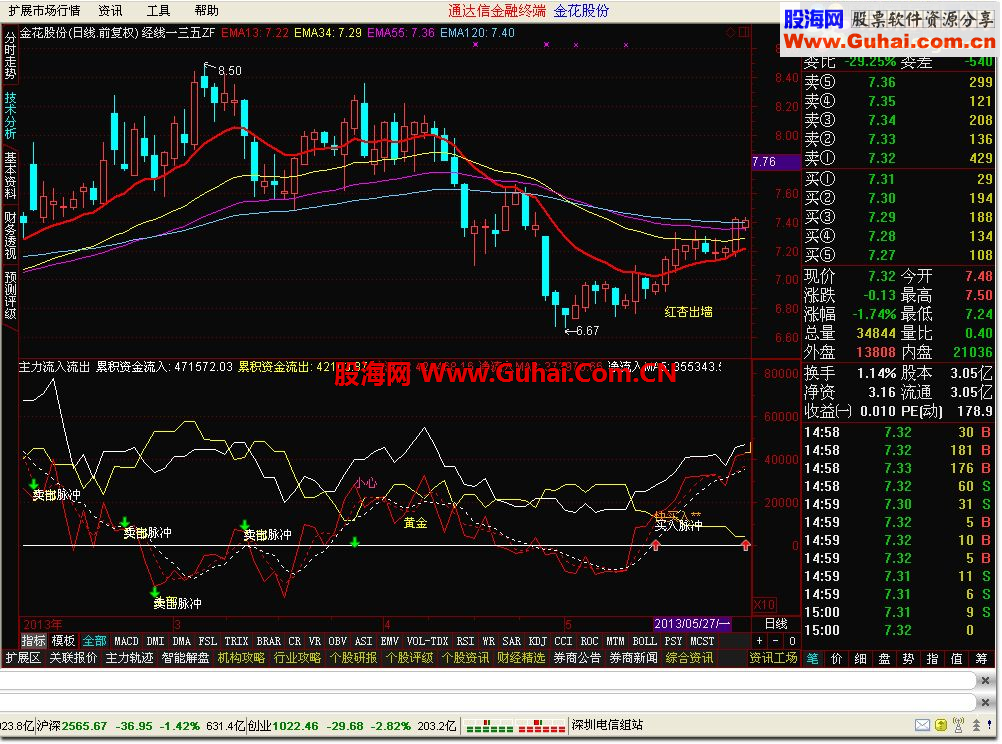
Task: Open the 帮助 menu
Action: pyautogui.click(x=206, y=11)
